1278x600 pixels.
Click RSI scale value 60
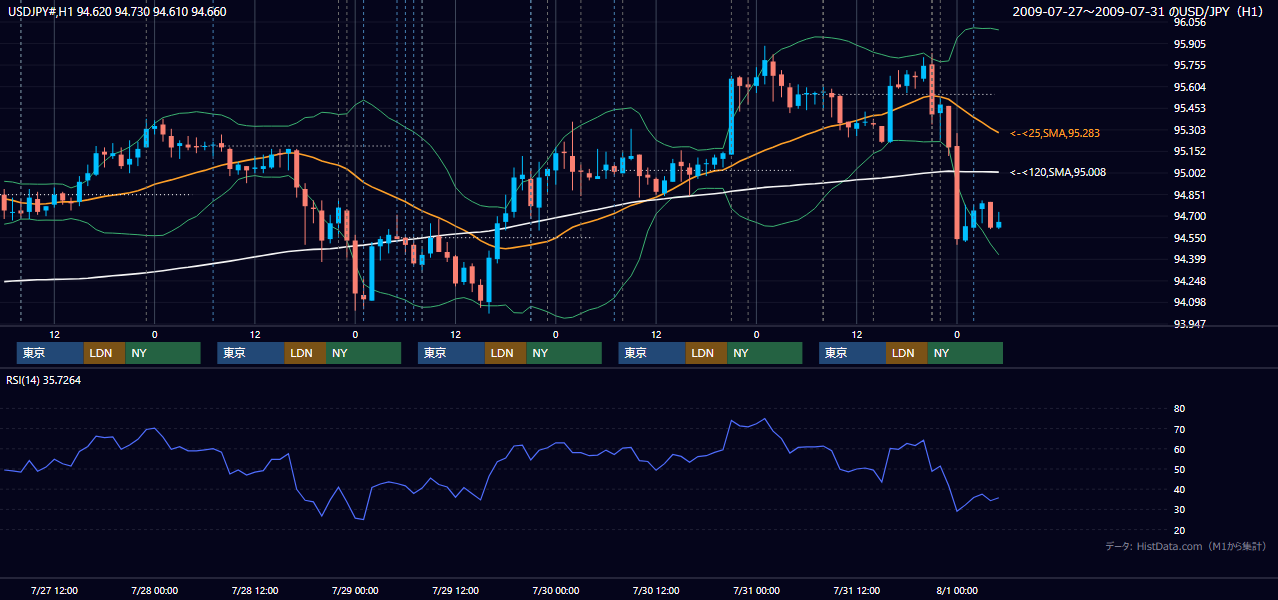coord(1180,449)
